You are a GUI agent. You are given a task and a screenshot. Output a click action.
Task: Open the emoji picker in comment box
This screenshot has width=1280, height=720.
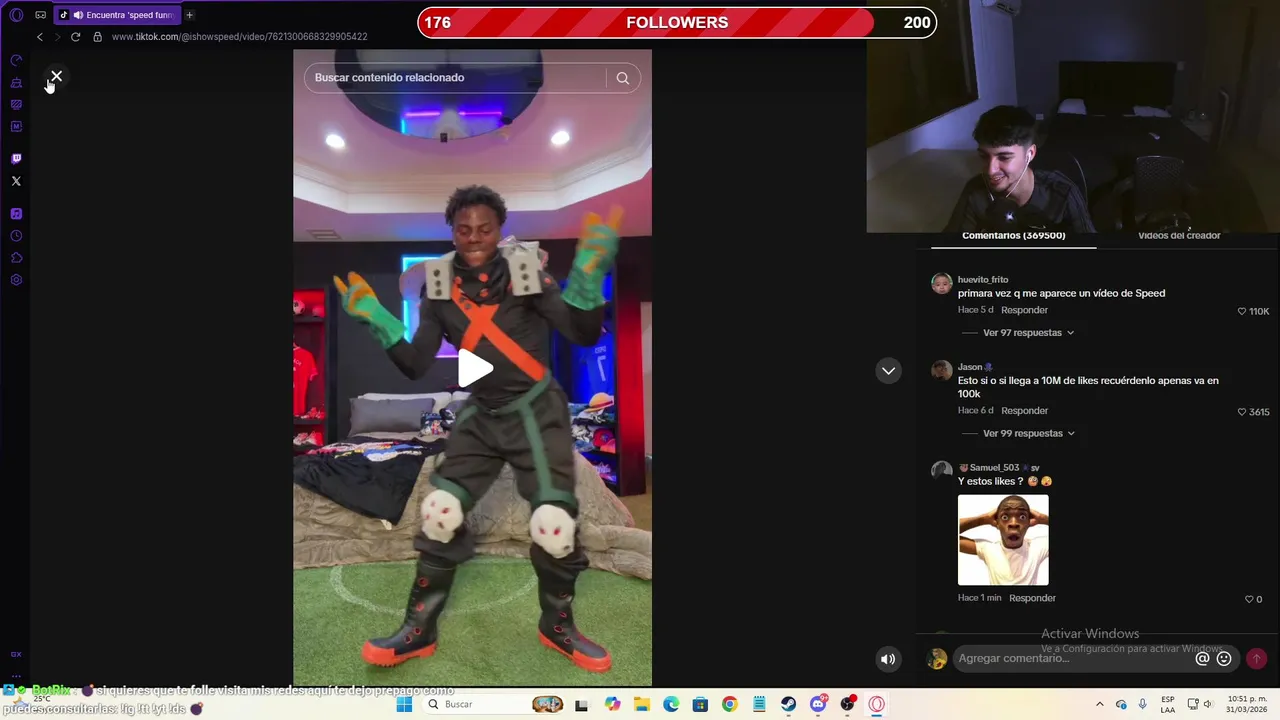(x=1224, y=658)
